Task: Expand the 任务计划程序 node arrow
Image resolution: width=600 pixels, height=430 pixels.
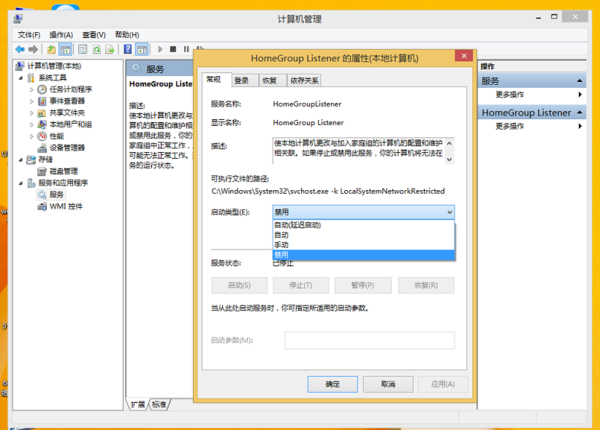Action: (32, 90)
